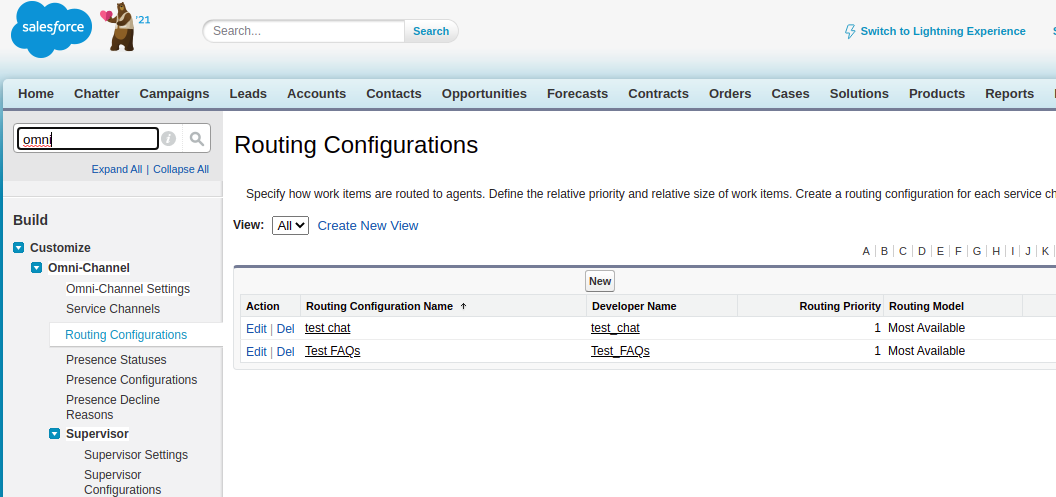Collapse the Supervisor tree node
The width and height of the screenshot is (1056, 497).
55,434
